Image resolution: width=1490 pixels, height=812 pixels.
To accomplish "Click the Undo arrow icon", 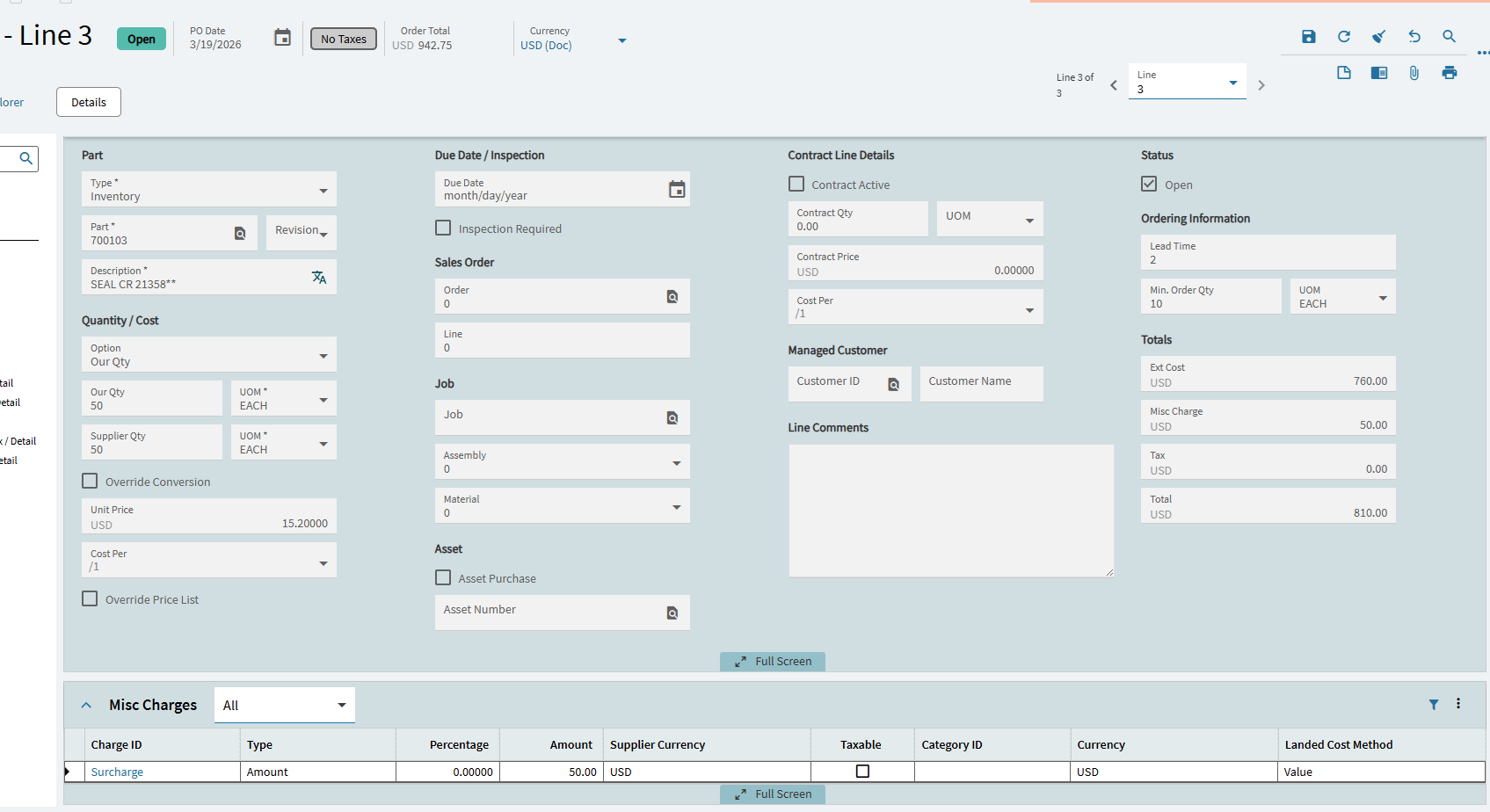I will click(x=1414, y=36).
